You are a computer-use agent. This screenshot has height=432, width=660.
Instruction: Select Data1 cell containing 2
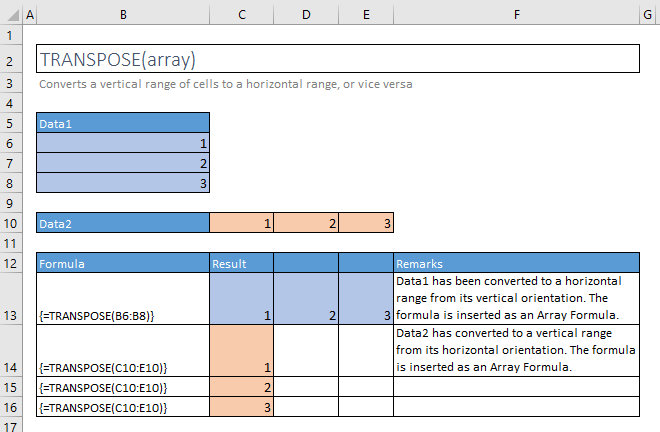(123, 163)
